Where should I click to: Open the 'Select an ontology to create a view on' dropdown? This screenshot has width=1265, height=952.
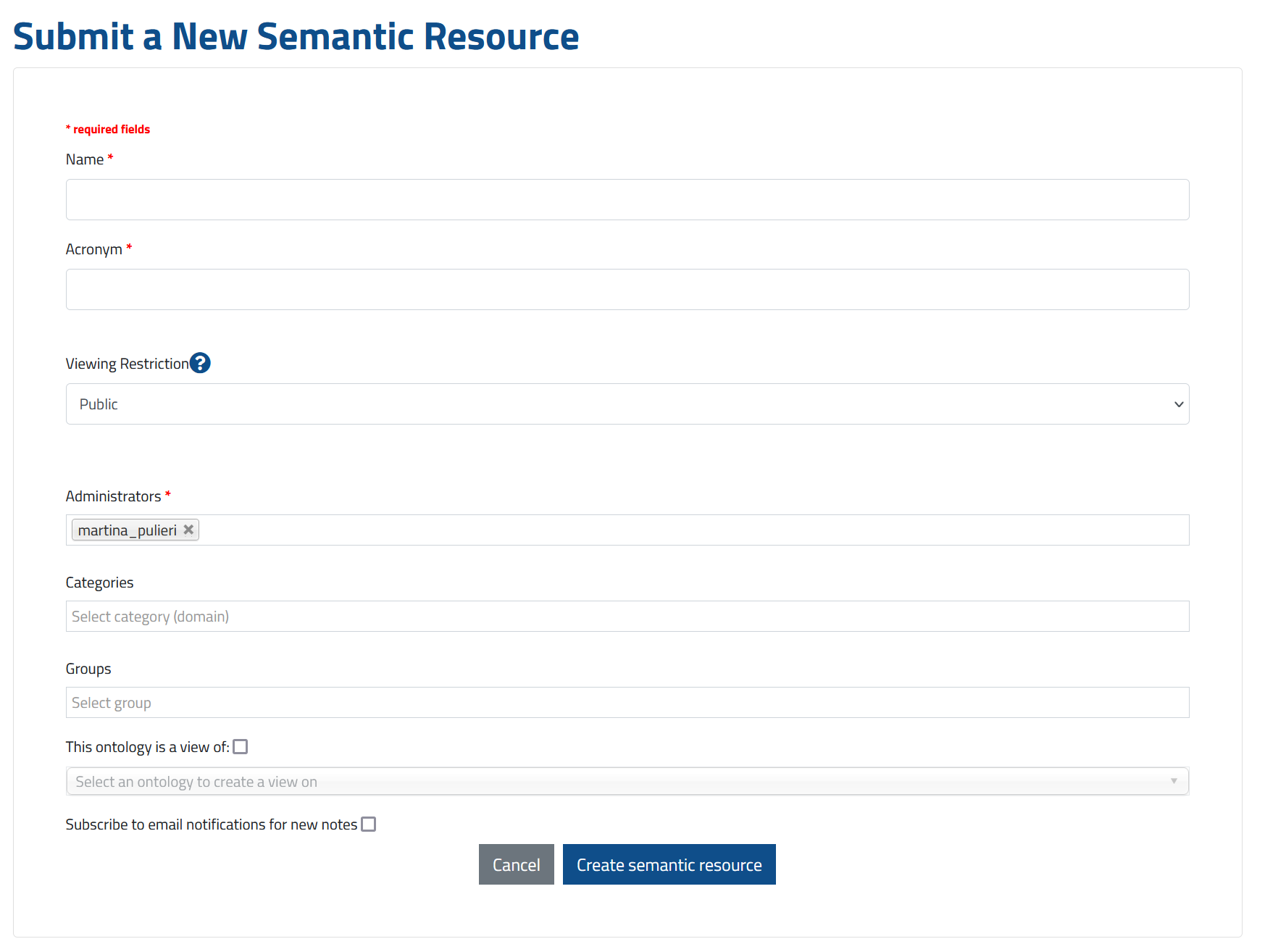point(580,781)
